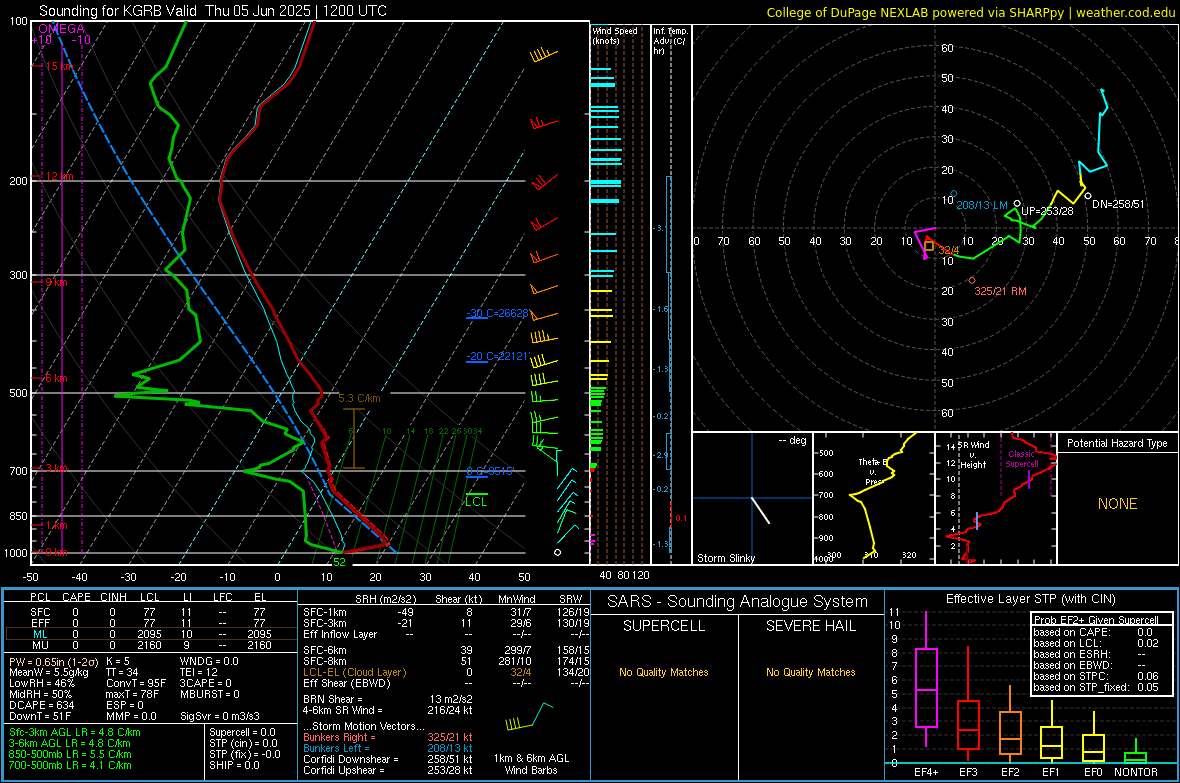The image size is (1180, 783).
Task: Click the 208/13 LM hodograph label
Action: tap(981, 205)
